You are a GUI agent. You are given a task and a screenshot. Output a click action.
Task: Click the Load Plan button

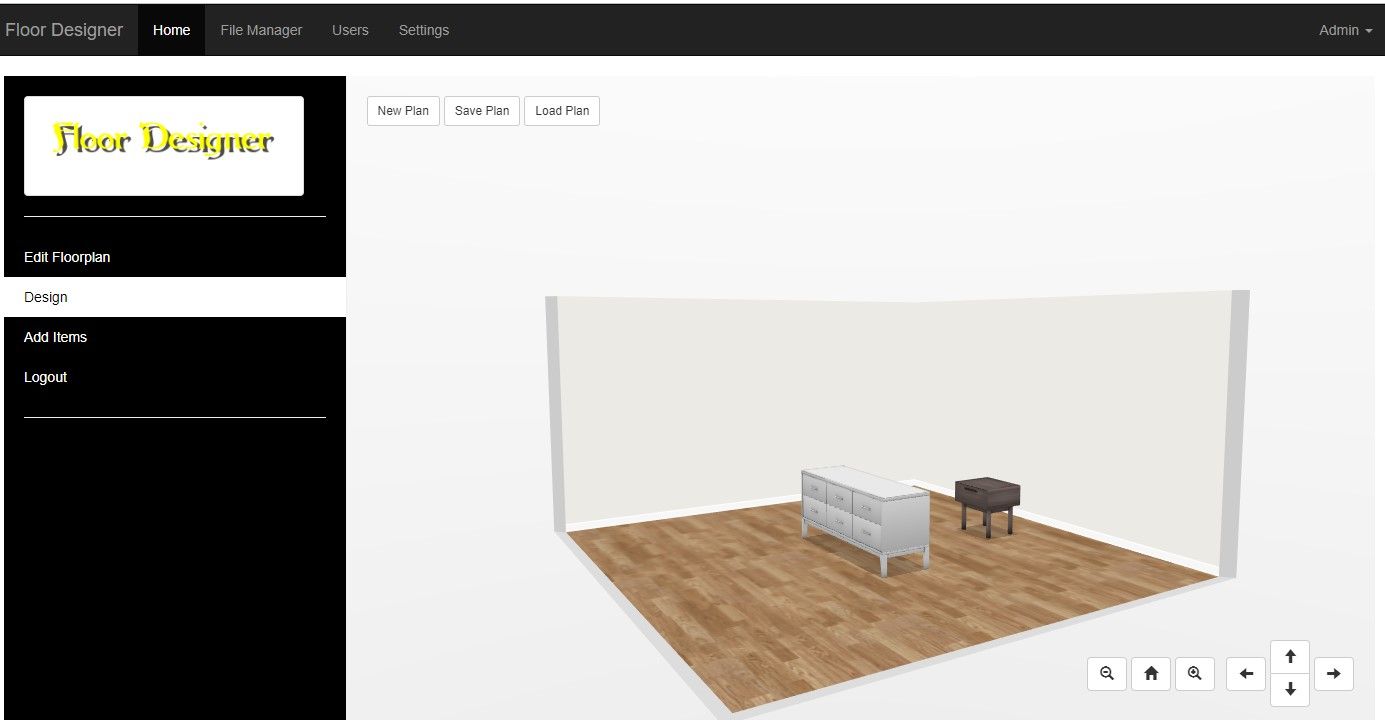click(562, 111)
